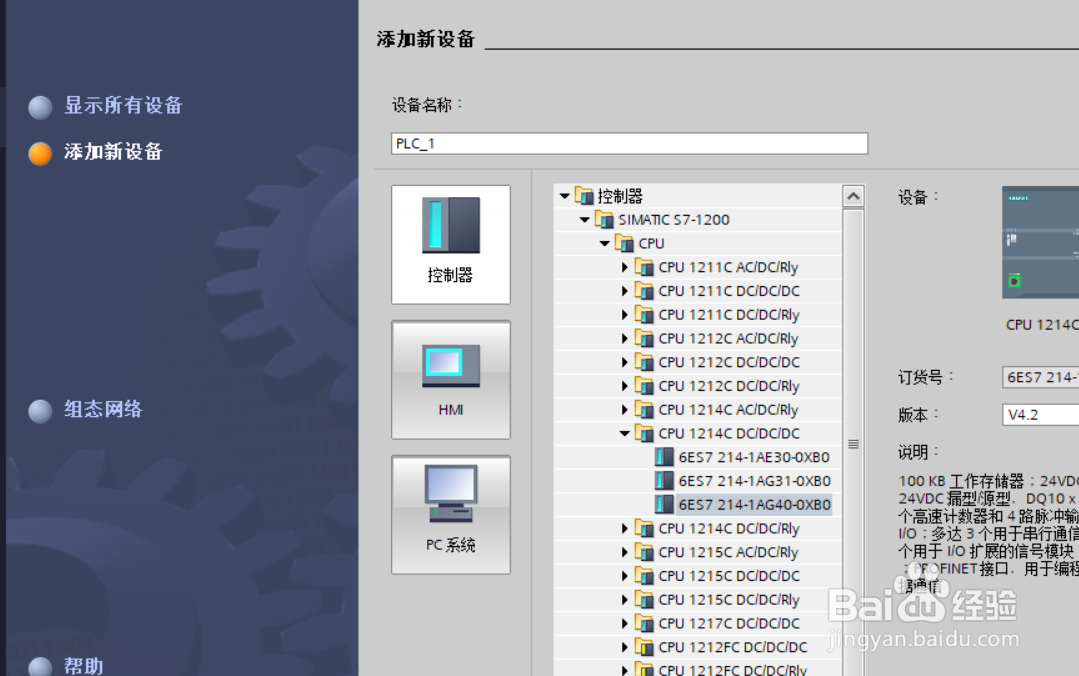Click folder icon of CPU 1215C DC/DC/DC

pyautogui.click(x=644, y=576)
